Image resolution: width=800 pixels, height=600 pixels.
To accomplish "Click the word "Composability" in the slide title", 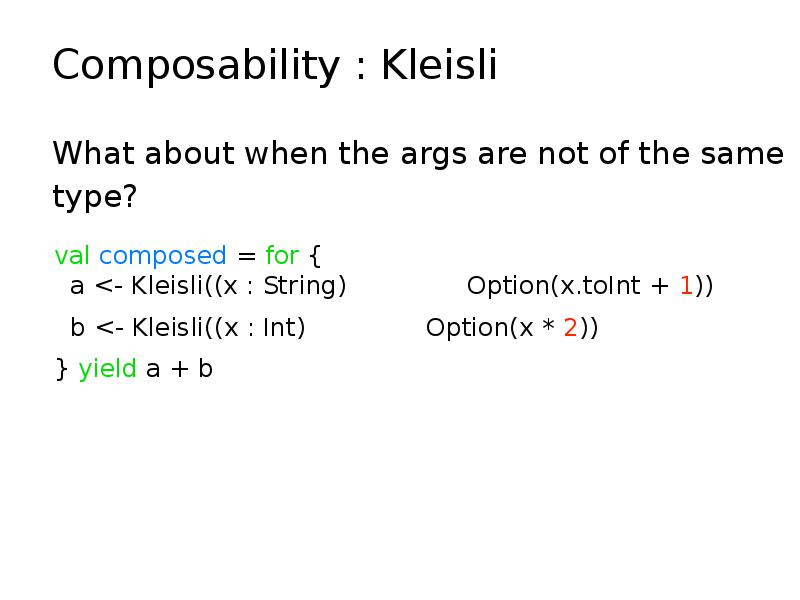I will coord(196,67).
